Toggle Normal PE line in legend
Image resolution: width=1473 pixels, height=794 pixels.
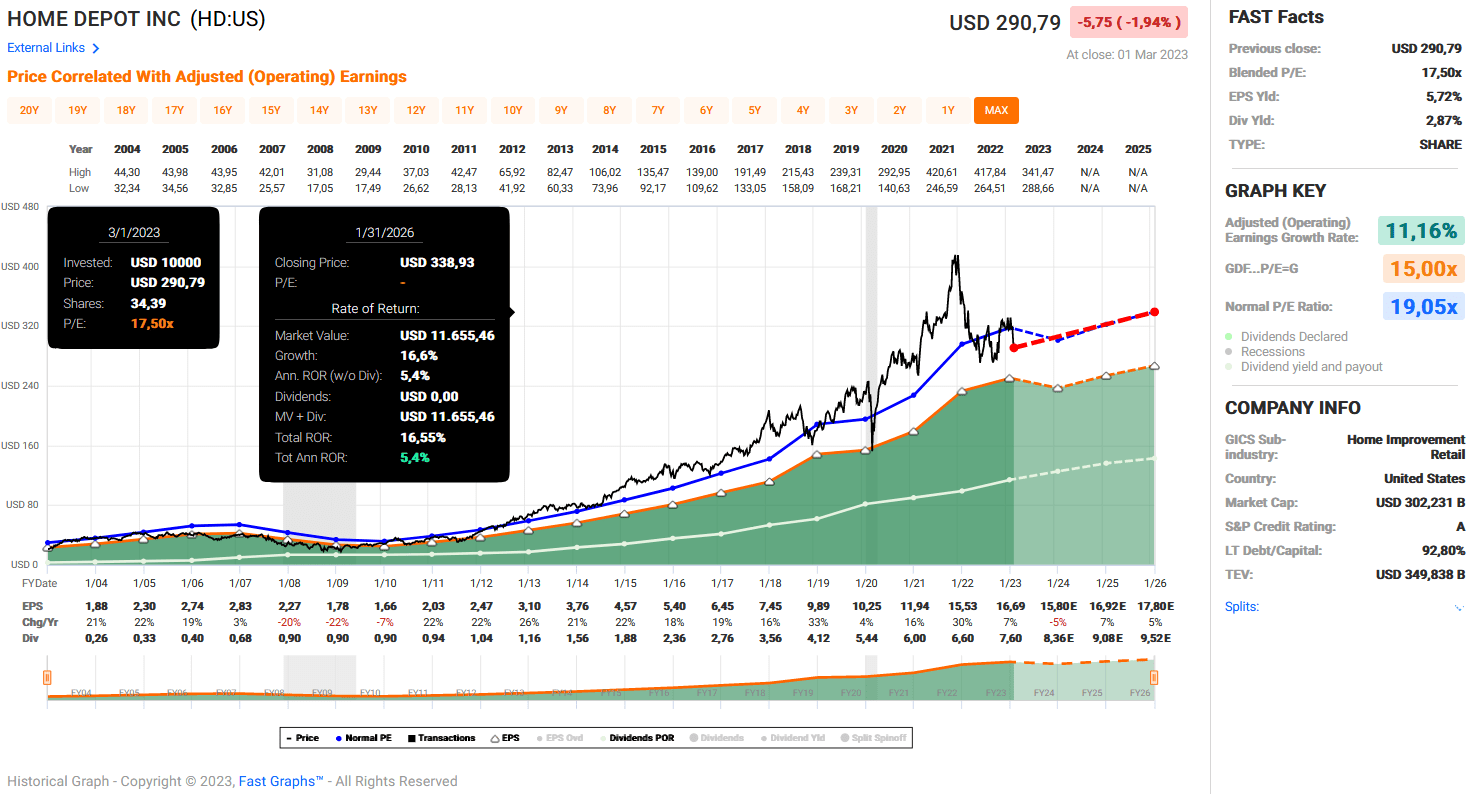point(364,738)
